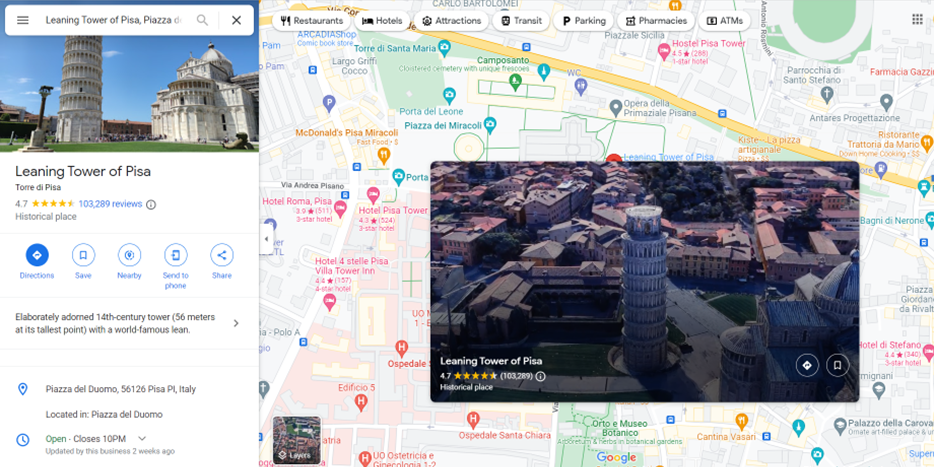The height and width of the screenshot is (467, 934).
Task: Select Cantina Vasari restaurant pin
Action: click(x=742, y=421)
